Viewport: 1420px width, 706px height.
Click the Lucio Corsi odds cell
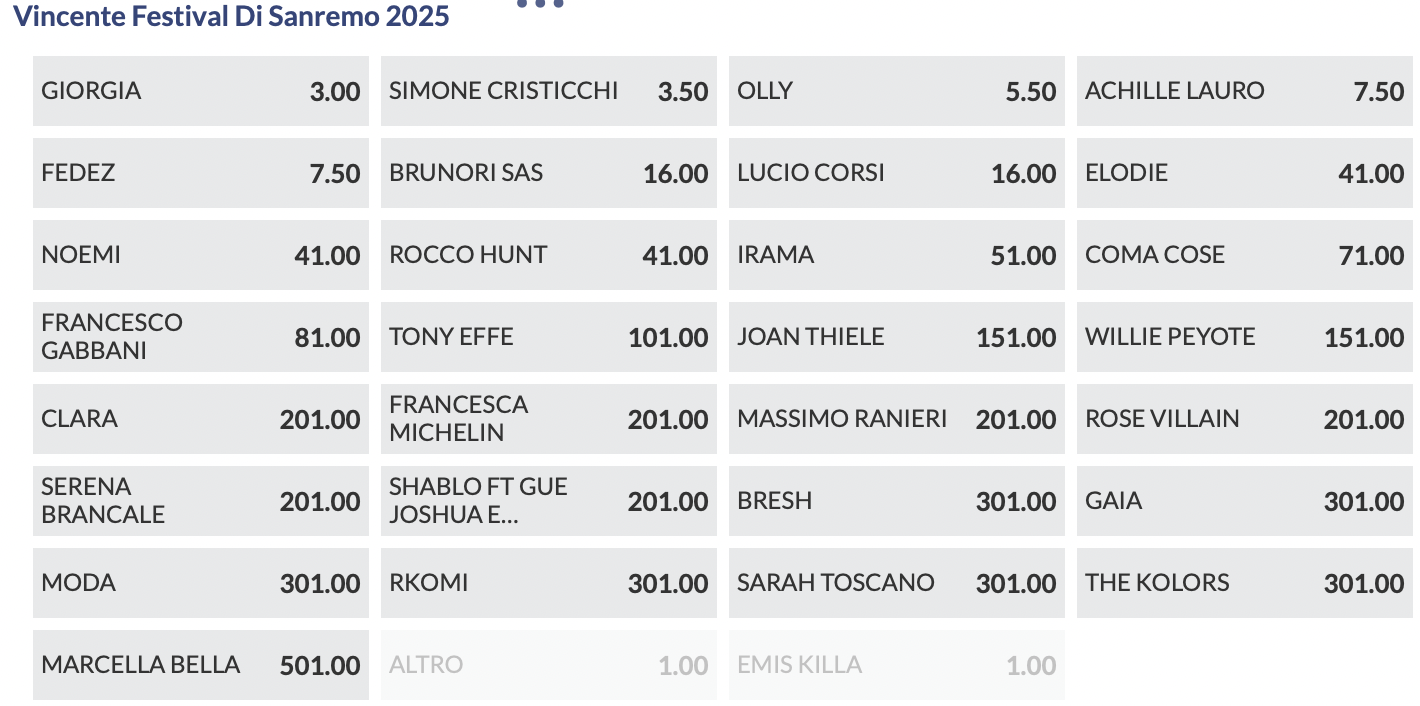tap(896, 173)
